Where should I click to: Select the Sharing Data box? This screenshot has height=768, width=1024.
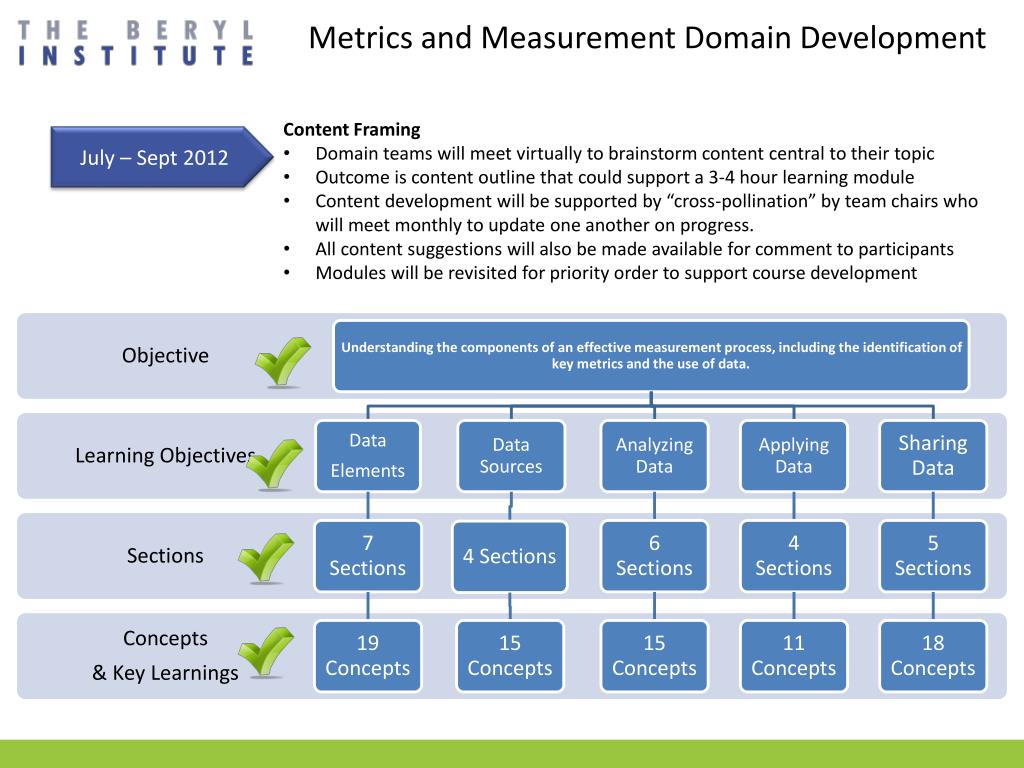coord(933,456)
